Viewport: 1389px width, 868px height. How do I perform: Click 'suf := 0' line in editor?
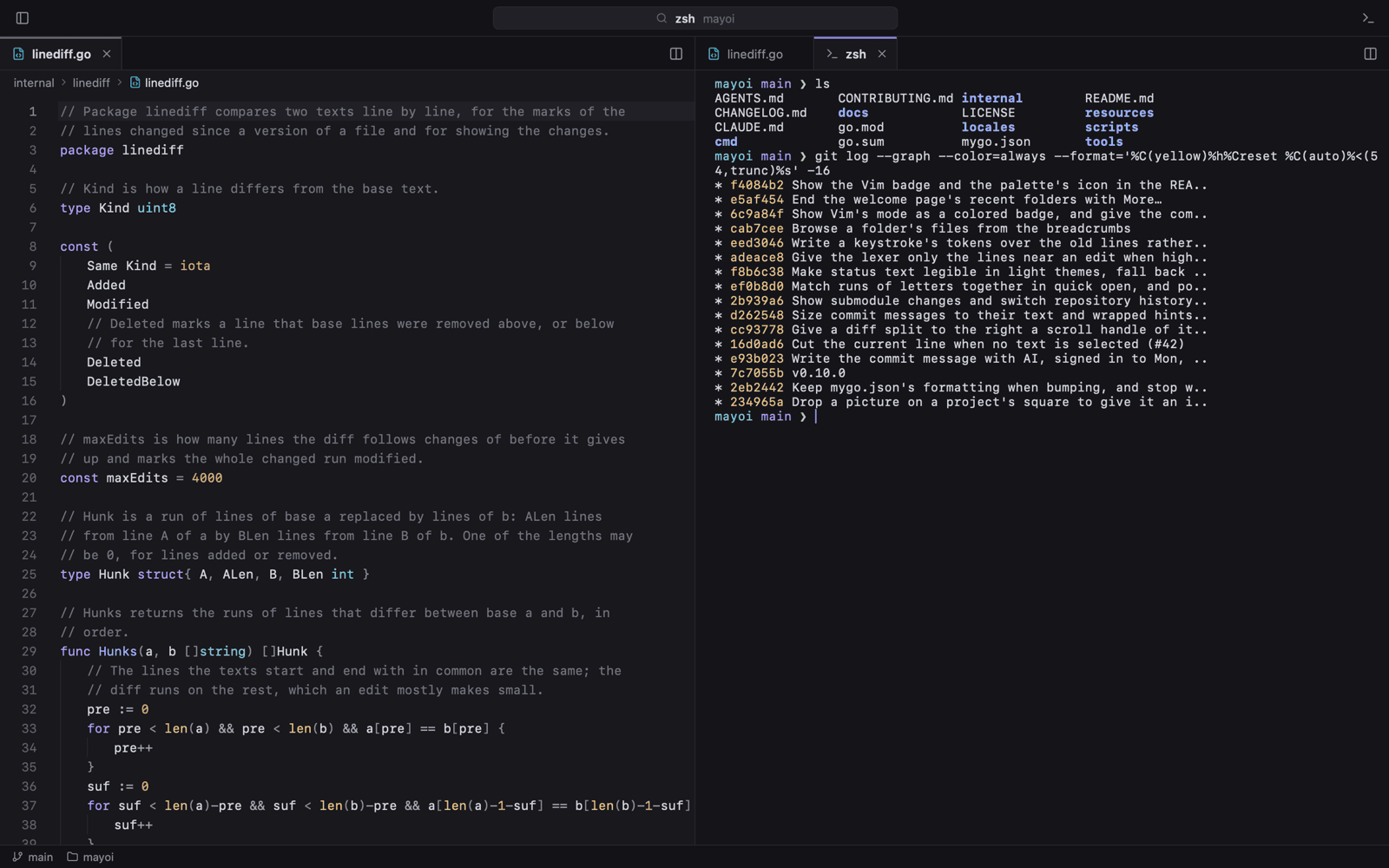click(118, 786)
